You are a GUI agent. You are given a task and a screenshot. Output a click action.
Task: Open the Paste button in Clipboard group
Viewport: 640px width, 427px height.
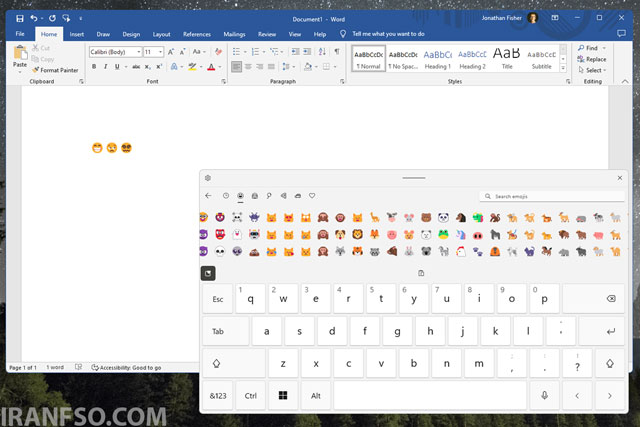tap(20, 58)
